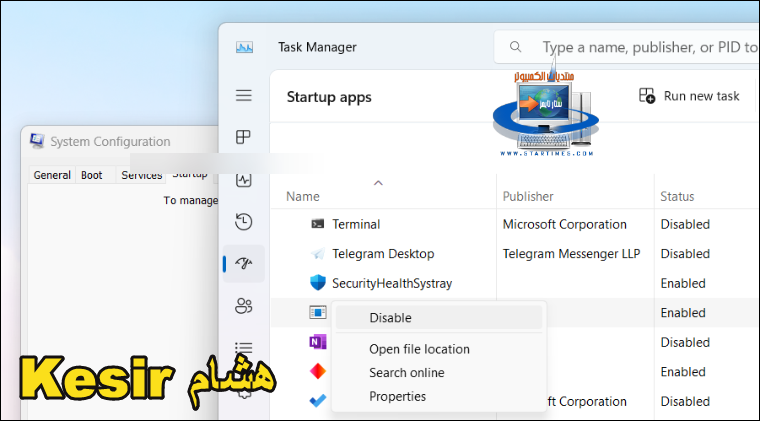The image size is (760, 421).
Task: Open the Performance page in sidebar
Action: pos(243,180)
